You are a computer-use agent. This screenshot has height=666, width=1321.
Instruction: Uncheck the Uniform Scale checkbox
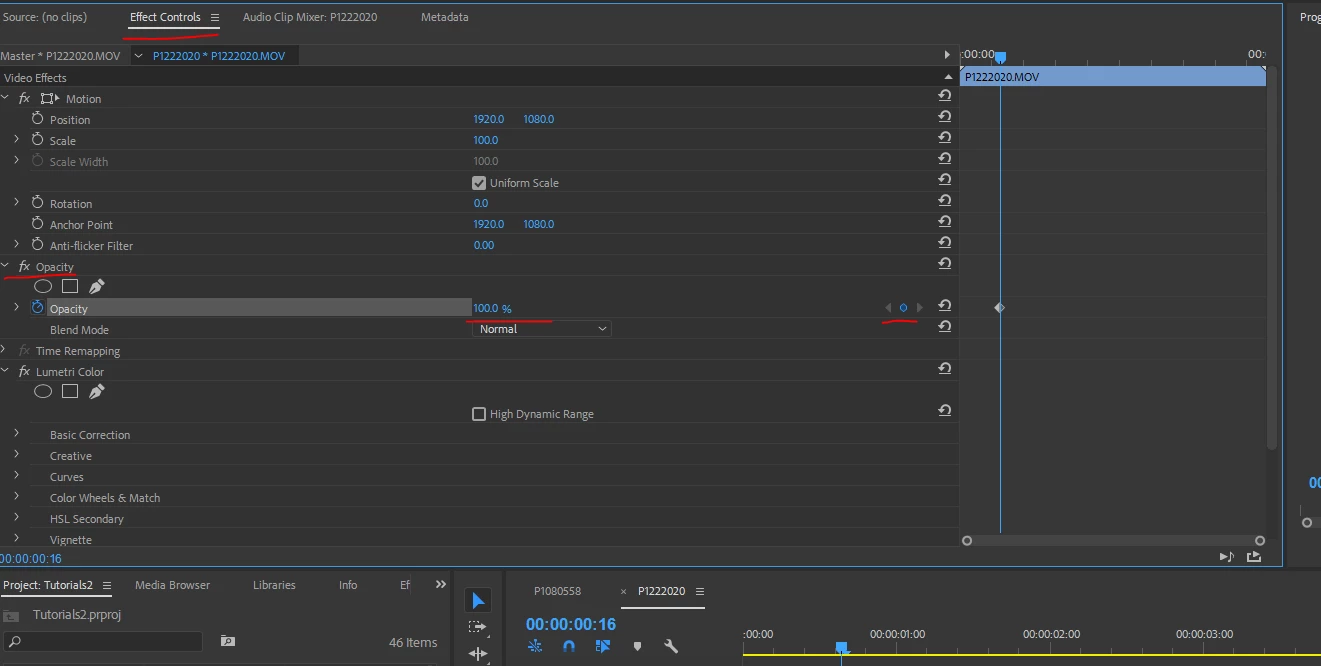(479, 183)
